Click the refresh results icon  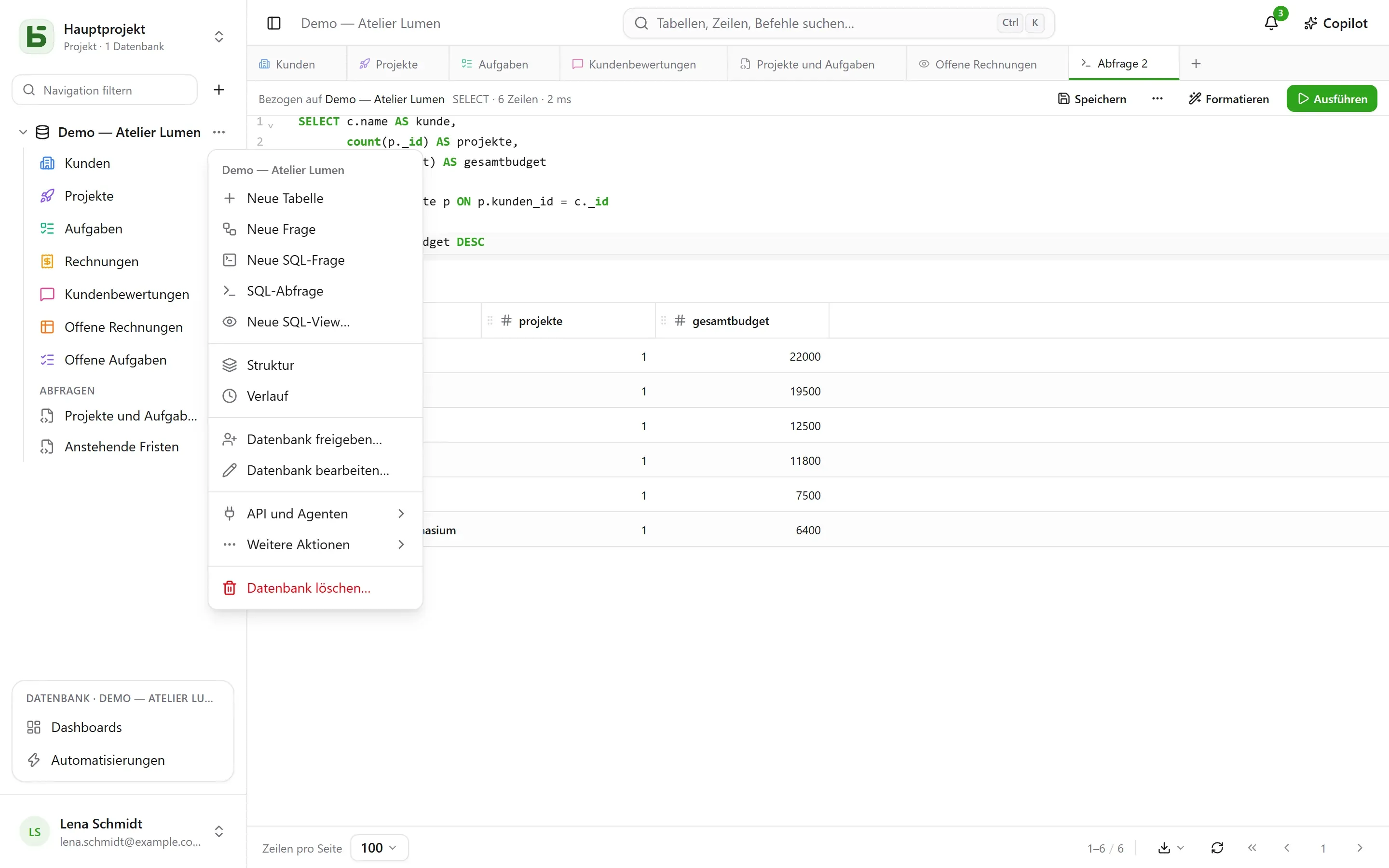point(1217,848)
